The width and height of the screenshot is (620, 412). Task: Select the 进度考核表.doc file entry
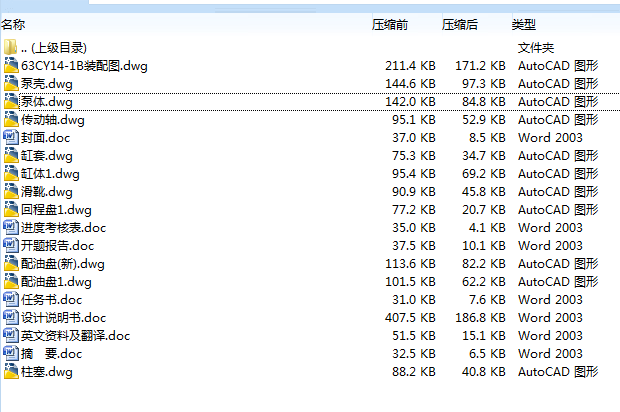point(63,228)
